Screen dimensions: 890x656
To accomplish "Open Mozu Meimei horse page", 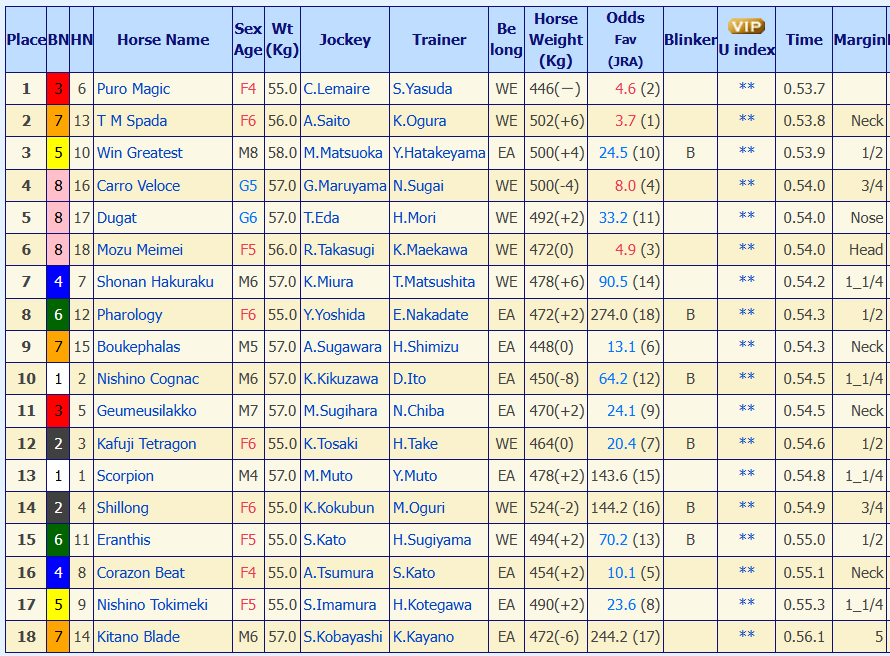I will click(x=140, y=250).
